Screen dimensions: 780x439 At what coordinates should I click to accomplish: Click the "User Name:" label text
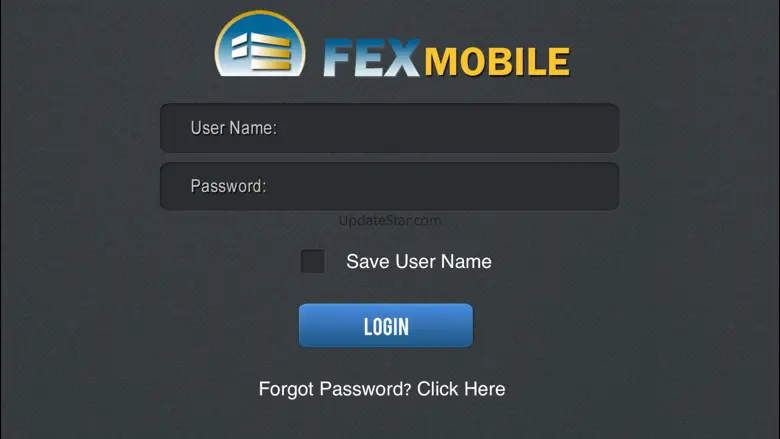pyautogui.click(x=233, y=128)
